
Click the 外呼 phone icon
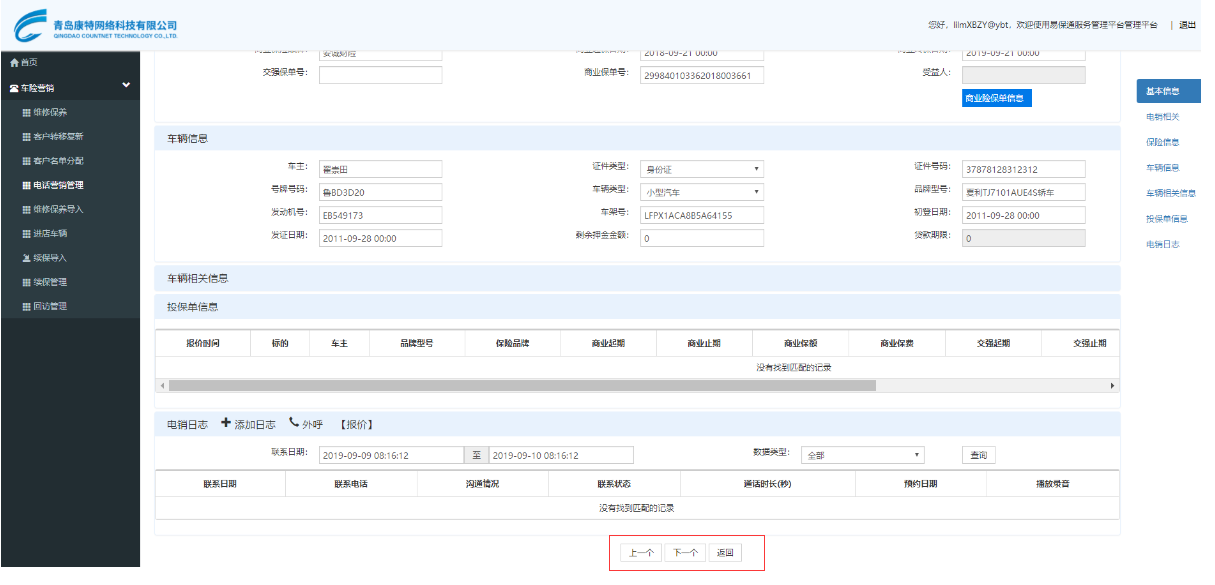294,423
